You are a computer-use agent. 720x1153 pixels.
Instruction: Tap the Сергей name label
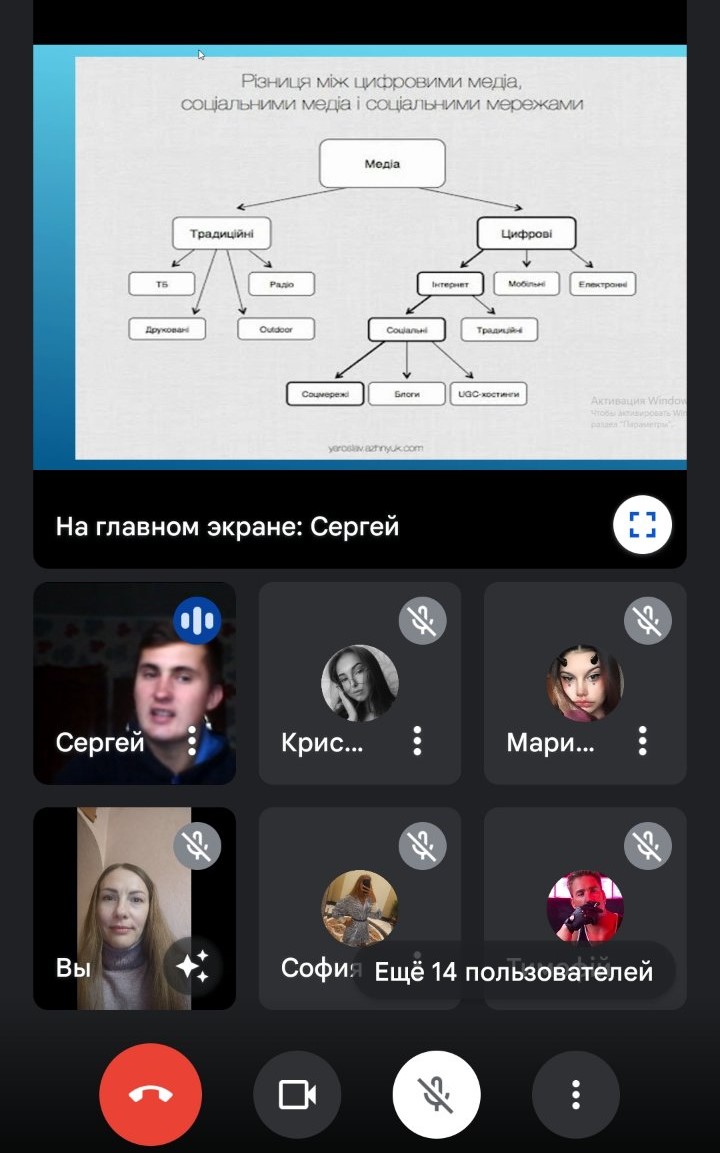pos(99,742)
